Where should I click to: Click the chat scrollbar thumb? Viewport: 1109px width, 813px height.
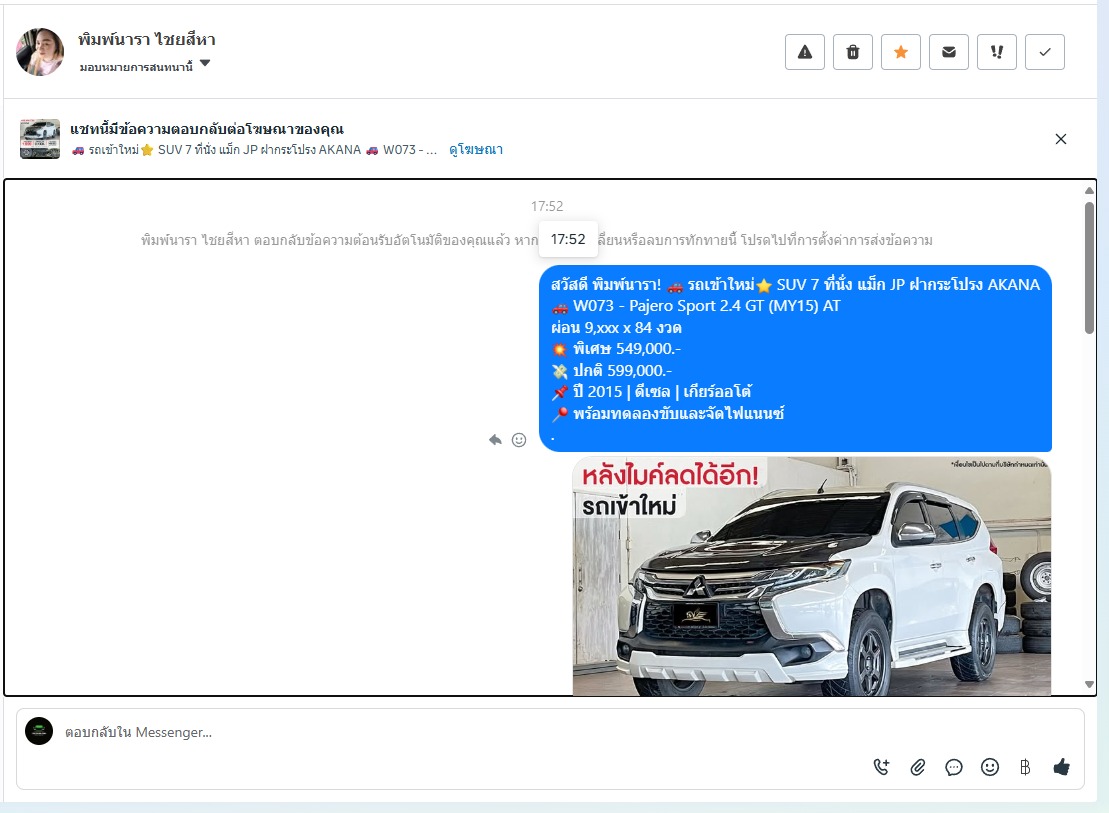pos(1089,267)
